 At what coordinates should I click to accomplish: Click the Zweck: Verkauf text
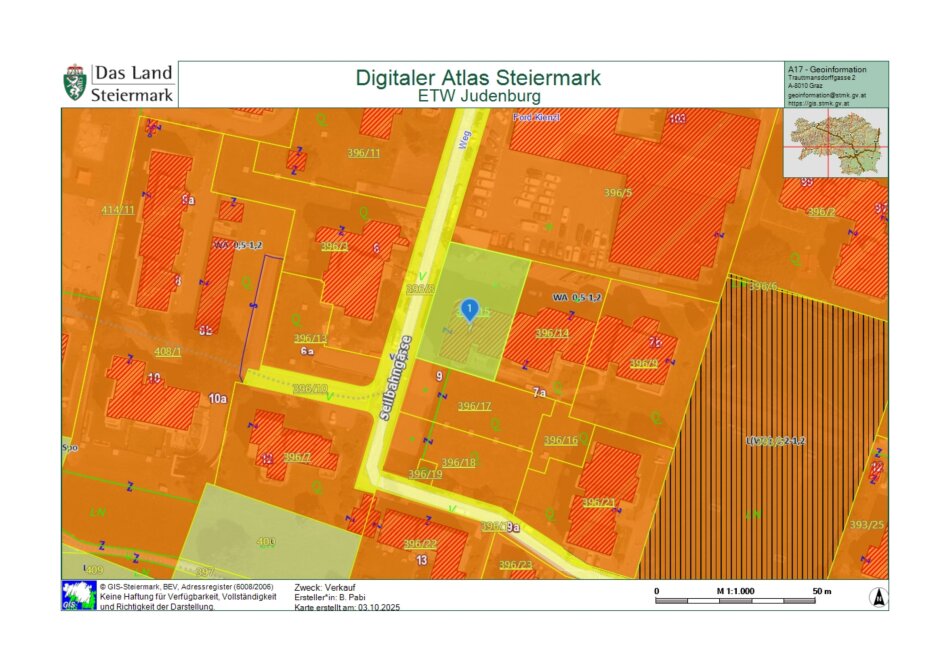click(x=325, y=587)
